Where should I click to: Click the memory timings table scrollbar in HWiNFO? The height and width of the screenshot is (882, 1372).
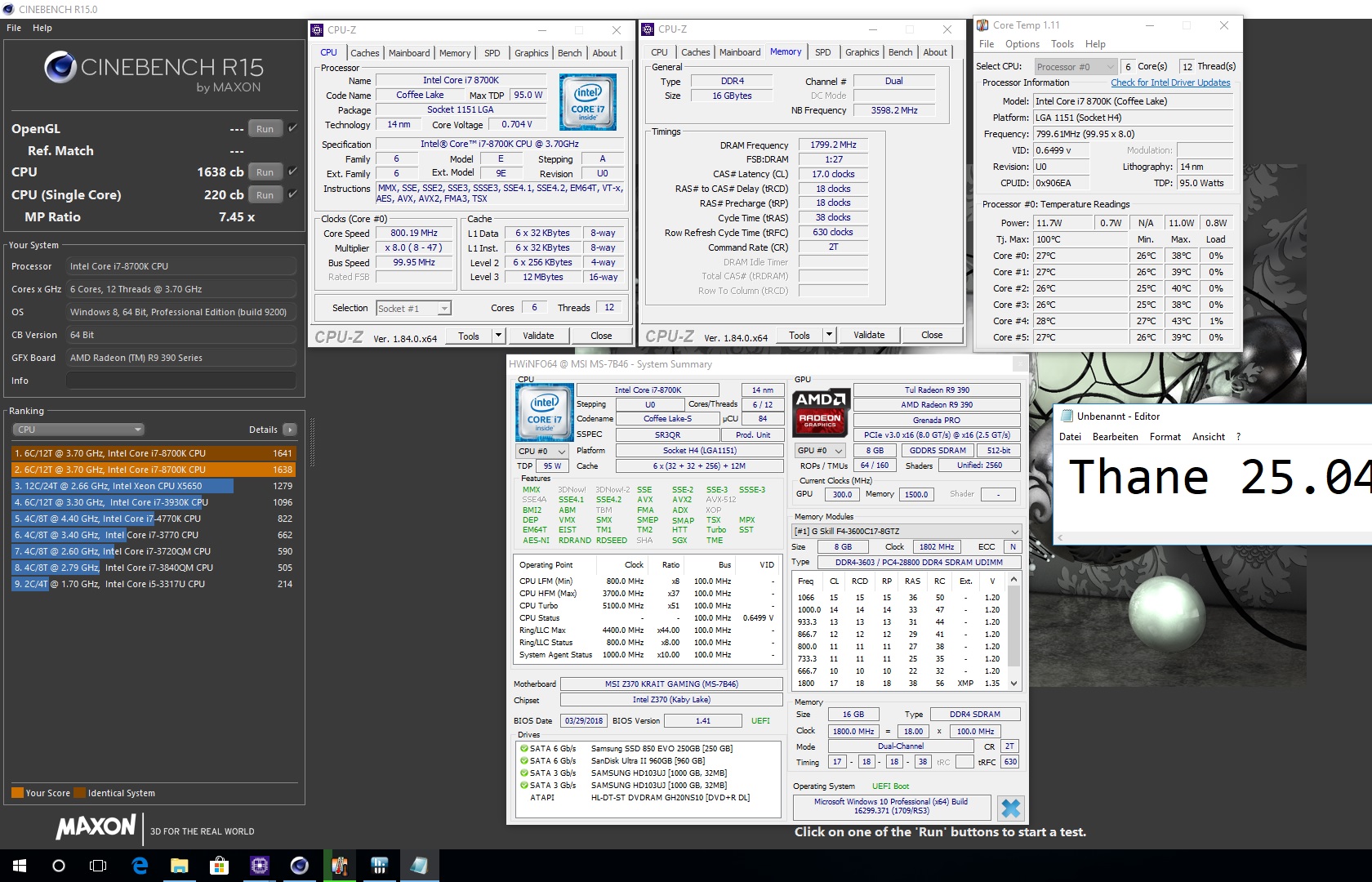[x=1013, y=631]
